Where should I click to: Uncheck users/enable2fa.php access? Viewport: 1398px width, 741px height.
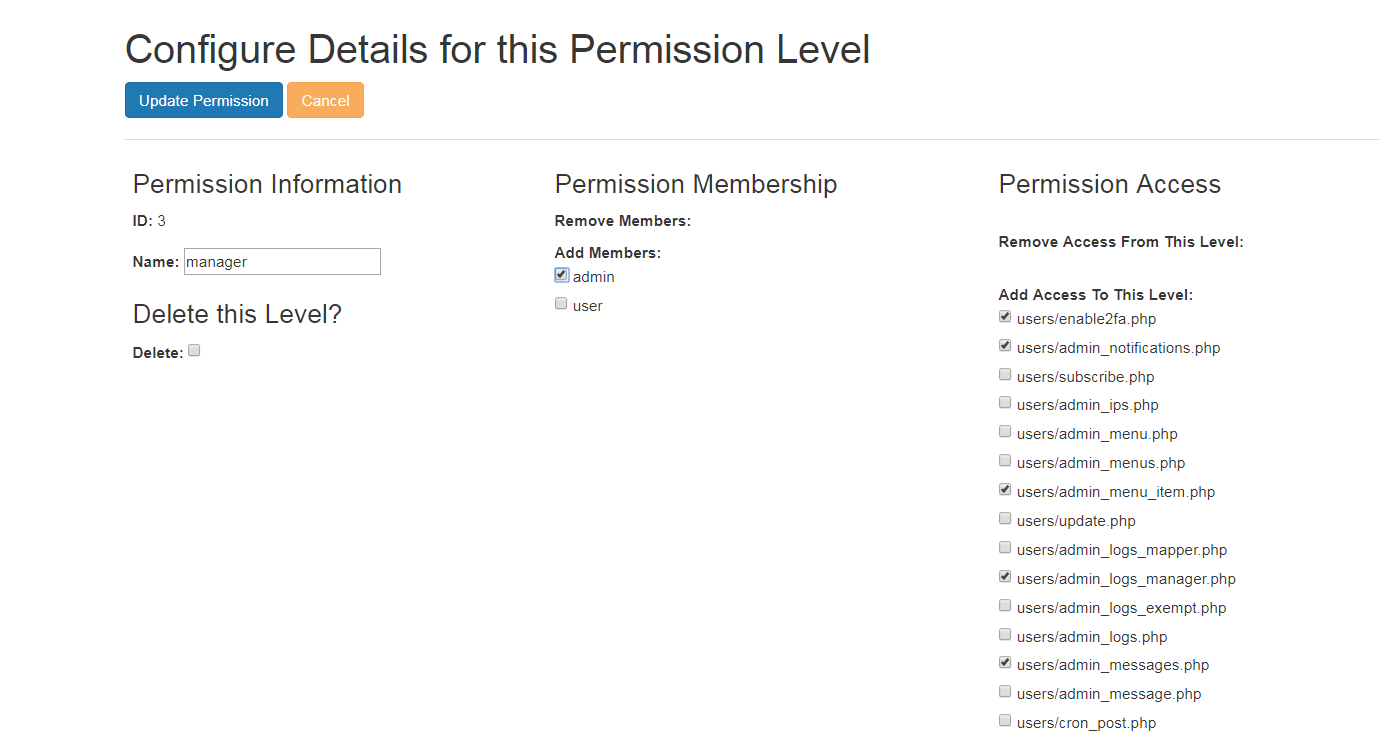click(1005, 317)
